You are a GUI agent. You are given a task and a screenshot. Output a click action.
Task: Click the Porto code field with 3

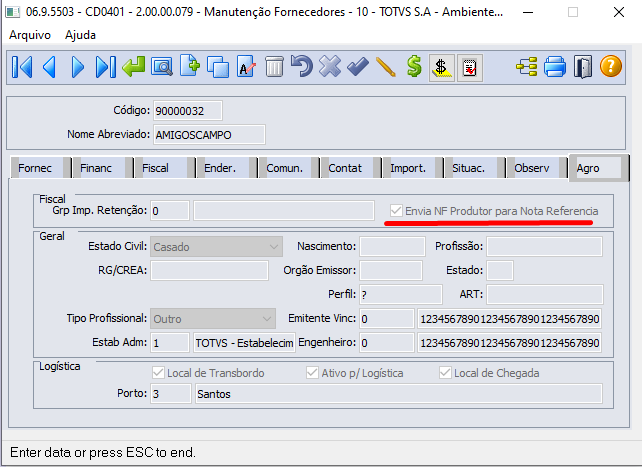point(171,394)
